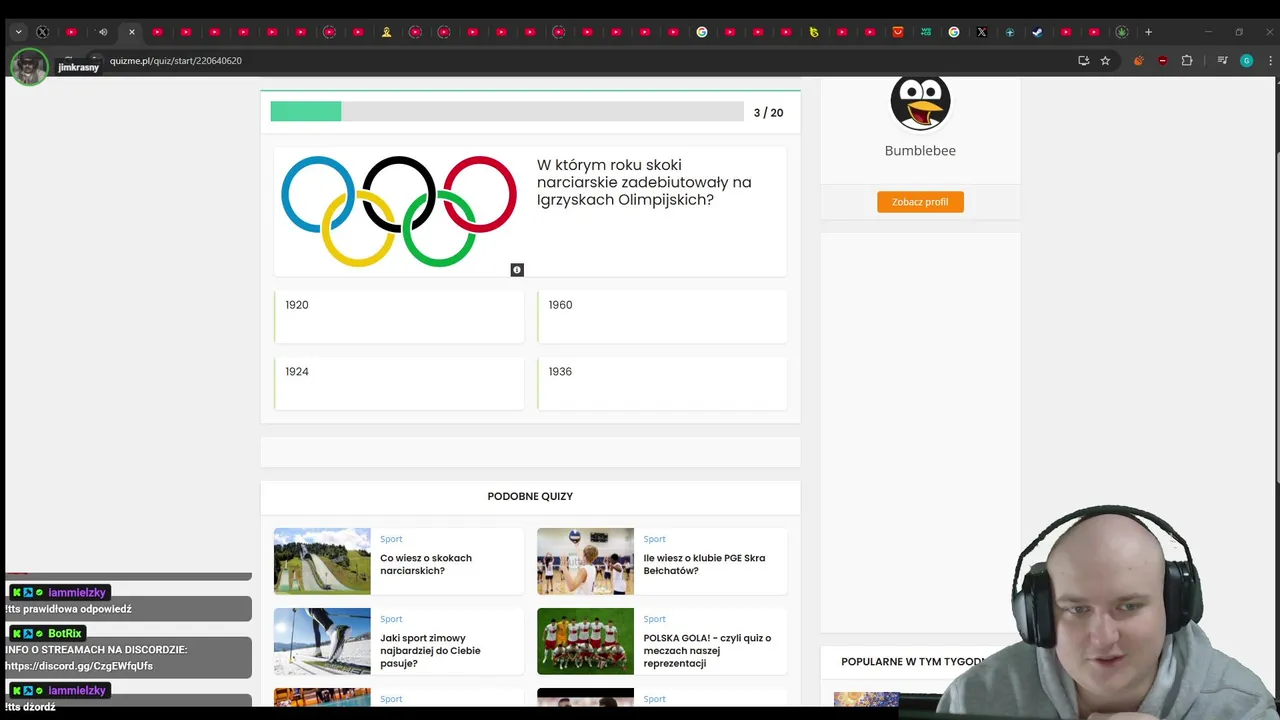Click Sport category above the POLSKA GOLA quiz
Screen dimensions: 1280x720
point(654,619)
